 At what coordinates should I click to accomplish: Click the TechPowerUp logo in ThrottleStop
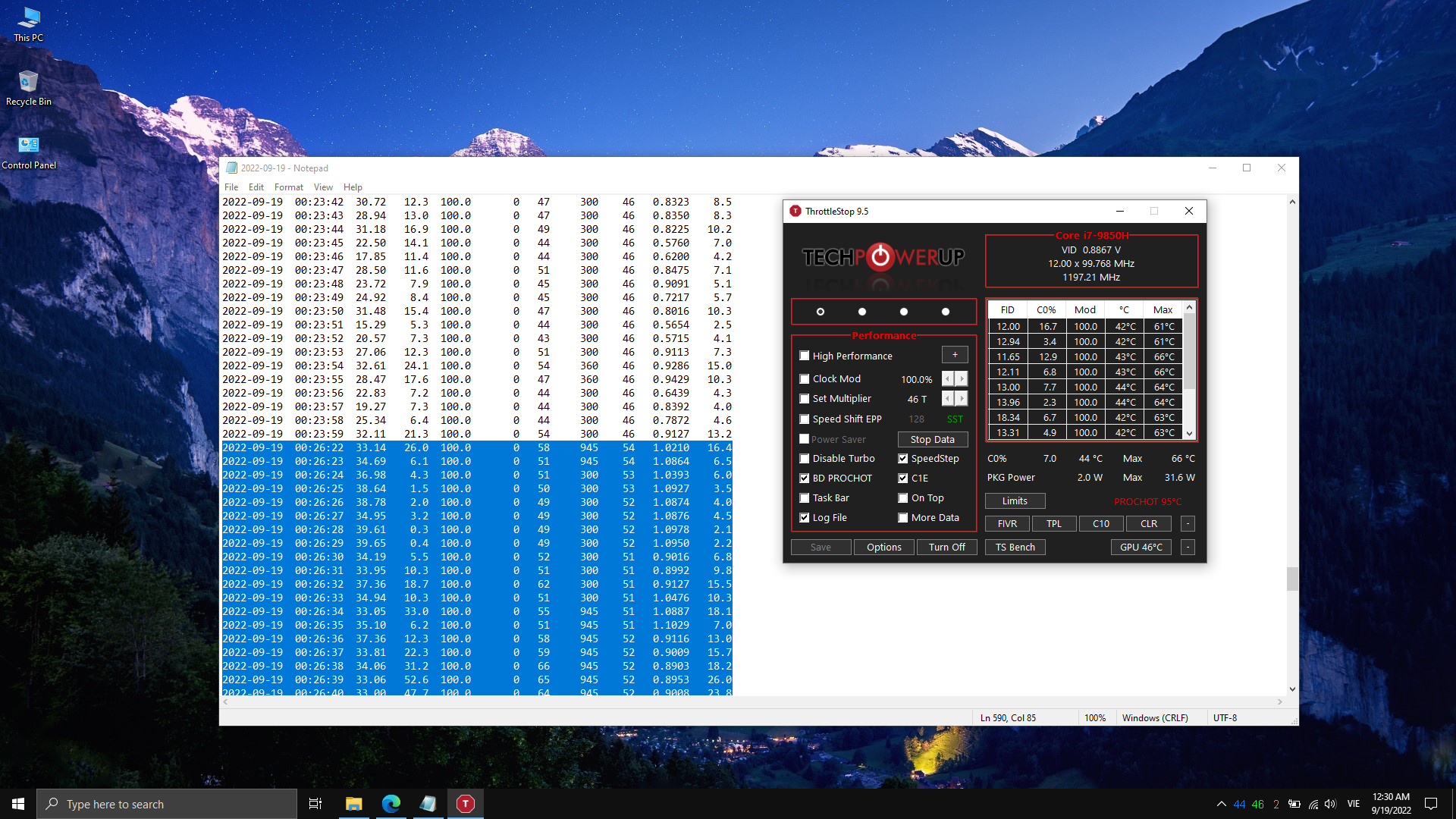(x=883, y=258)
